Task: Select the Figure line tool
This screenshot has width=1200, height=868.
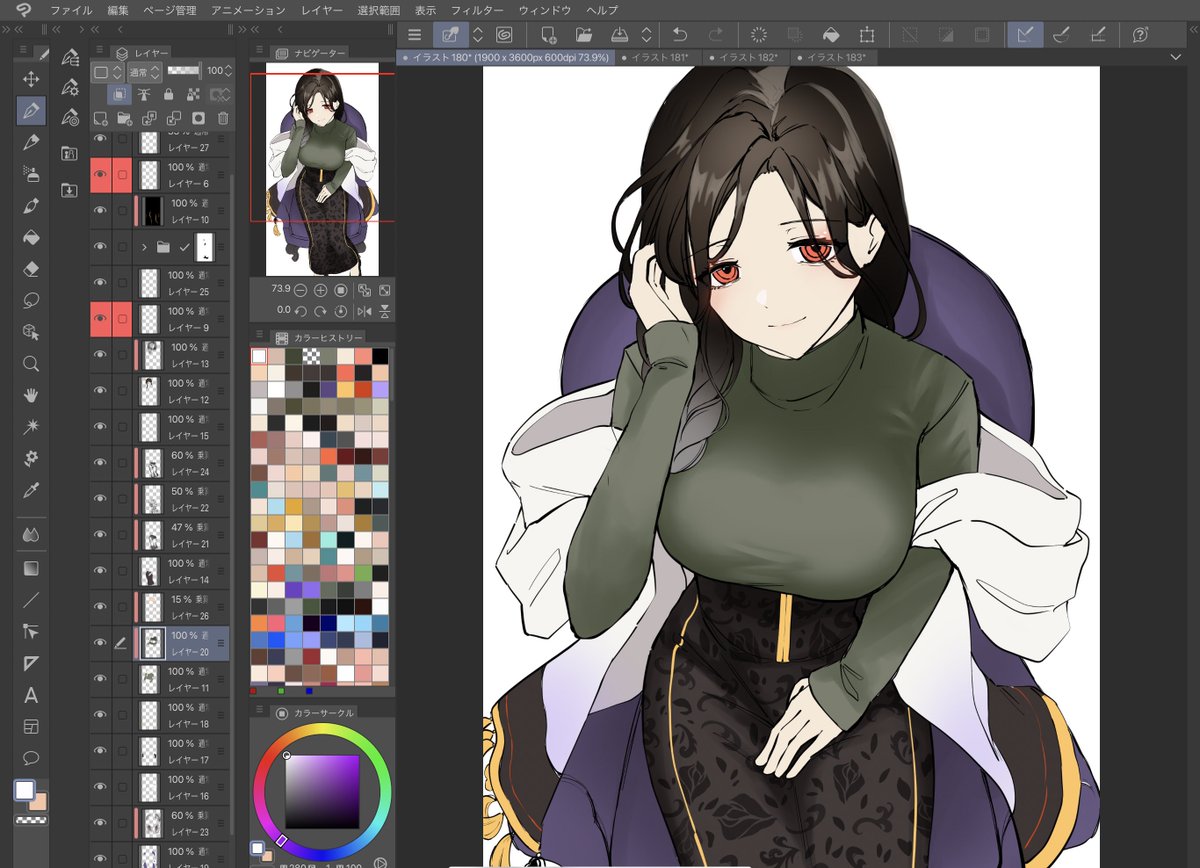Action: (x=31, y=600)
